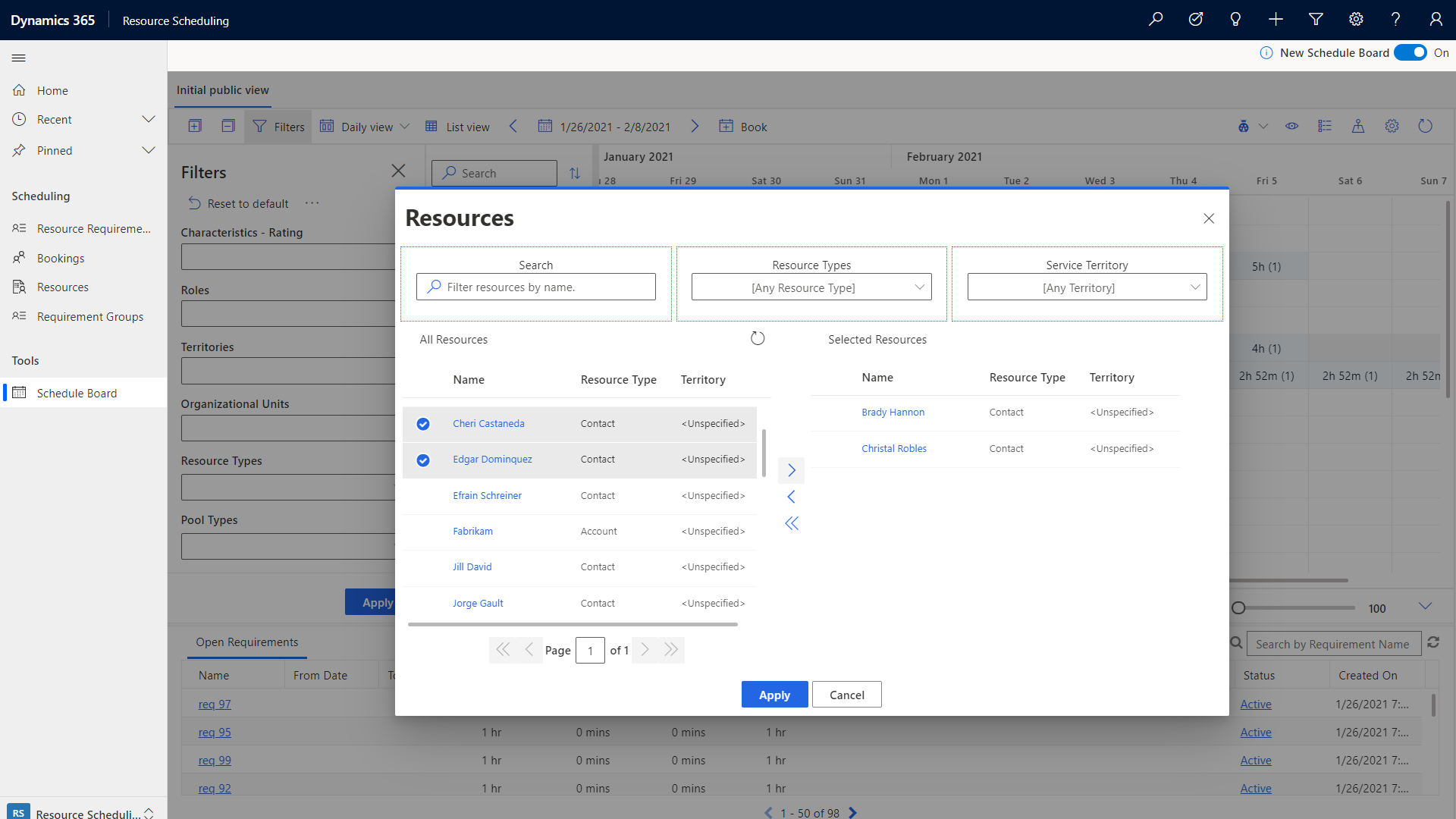The width and height of the screenshot is (1456, 819).
Task: Drag the zoom level slider to adjust view
Action: click(x=1240, y=607)
